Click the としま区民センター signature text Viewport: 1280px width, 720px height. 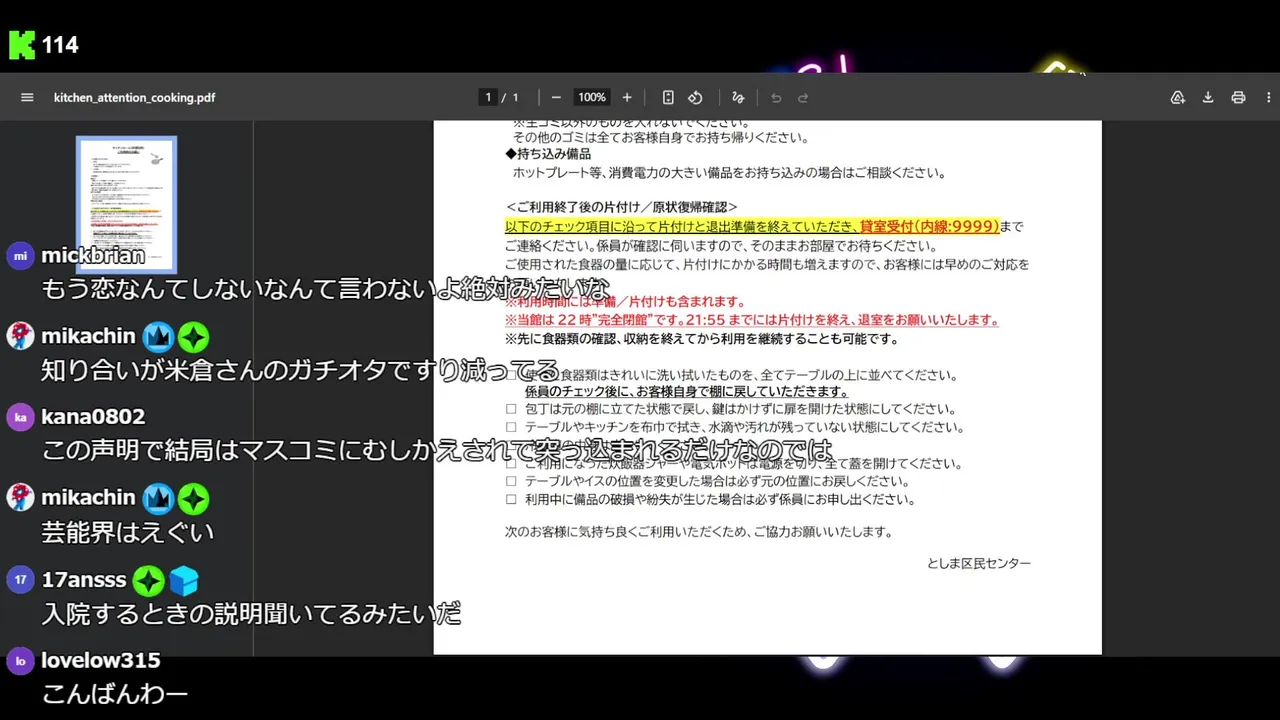pyautogui.click(x=979, y=563)
